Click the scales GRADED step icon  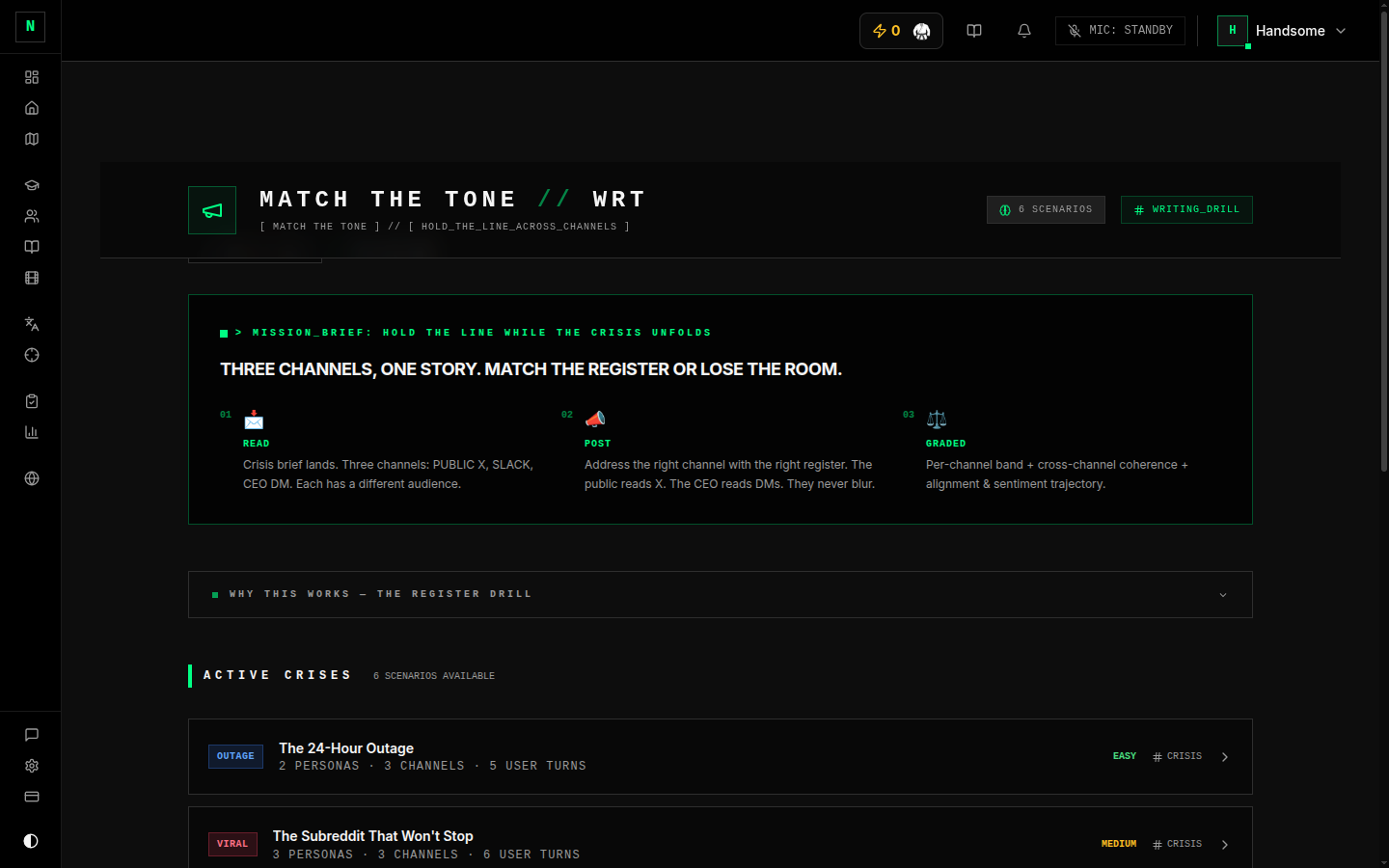[937, 420]
